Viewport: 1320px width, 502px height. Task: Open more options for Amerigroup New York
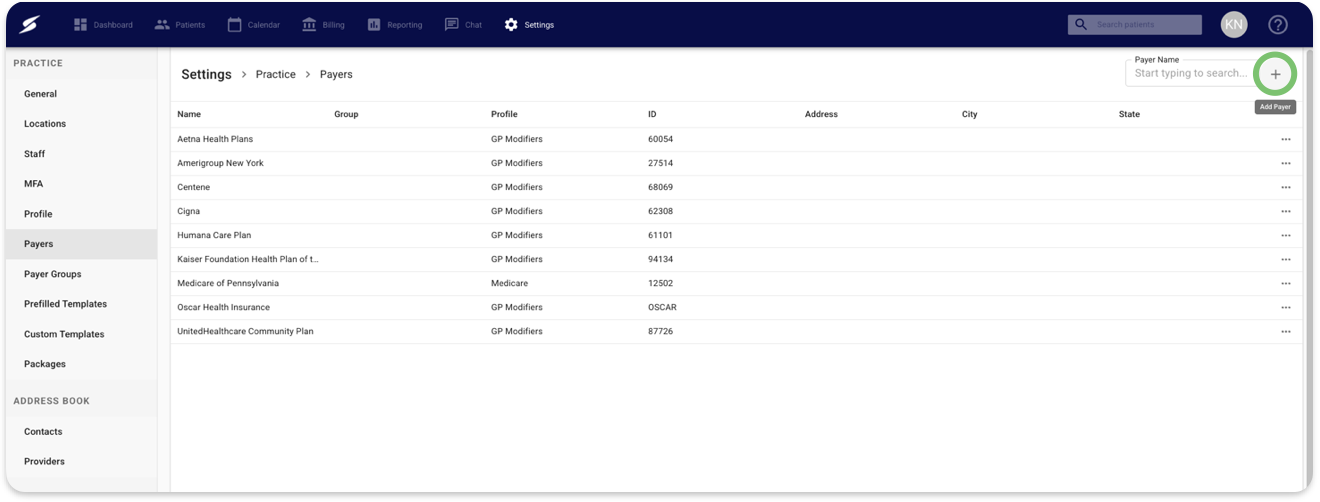coord(1286,163)
